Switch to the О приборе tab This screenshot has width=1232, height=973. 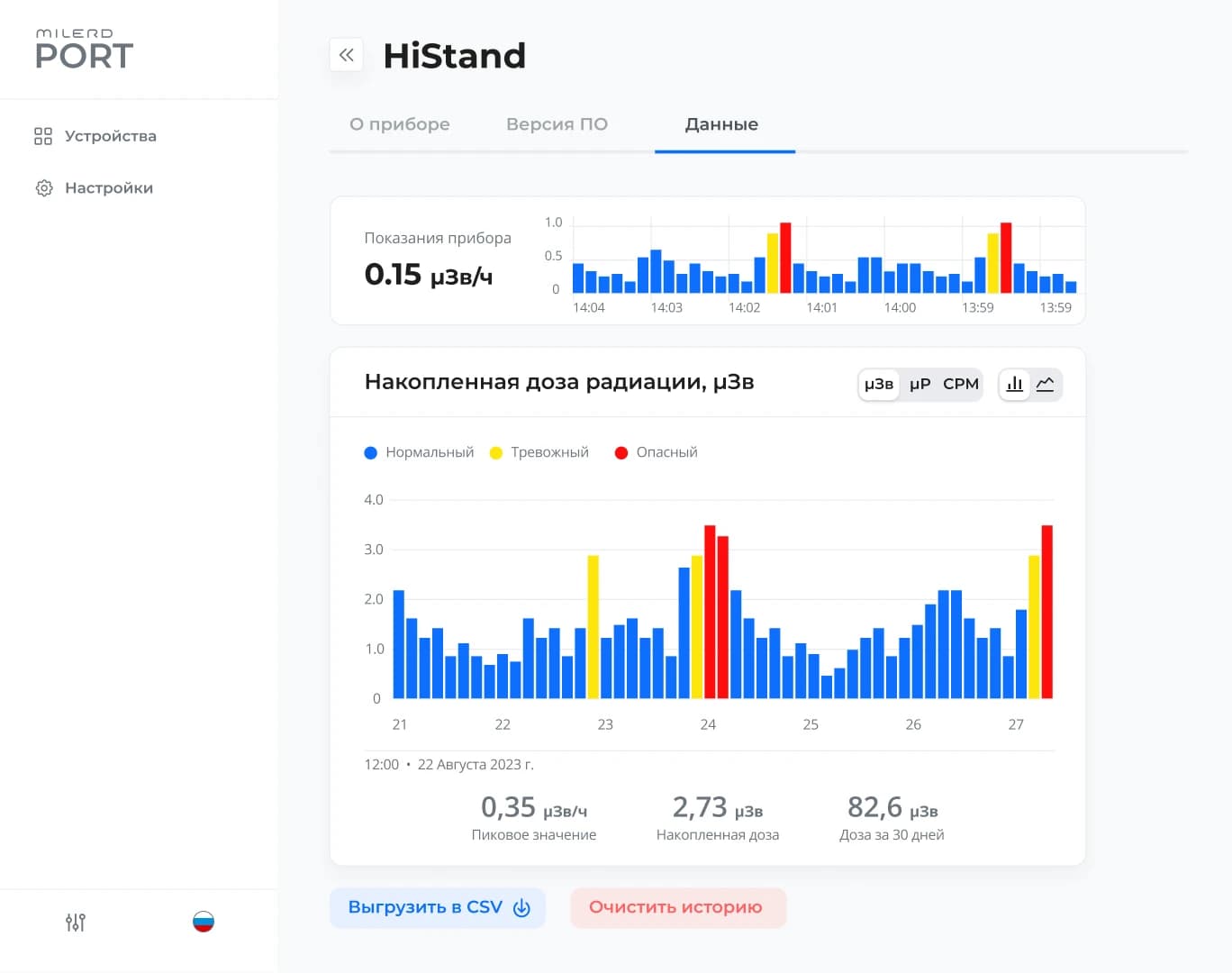click(x=400, y=124)
